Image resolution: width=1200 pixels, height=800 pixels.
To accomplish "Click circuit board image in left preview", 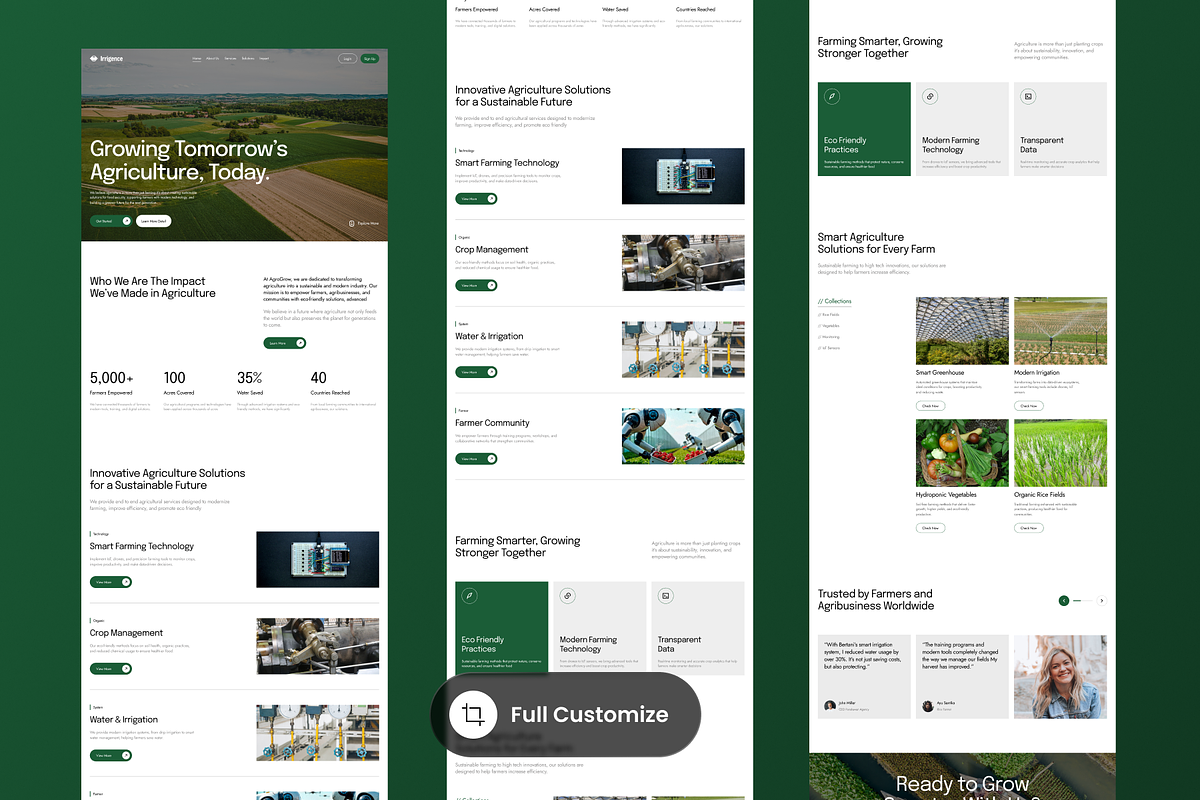I will (318, 559).
